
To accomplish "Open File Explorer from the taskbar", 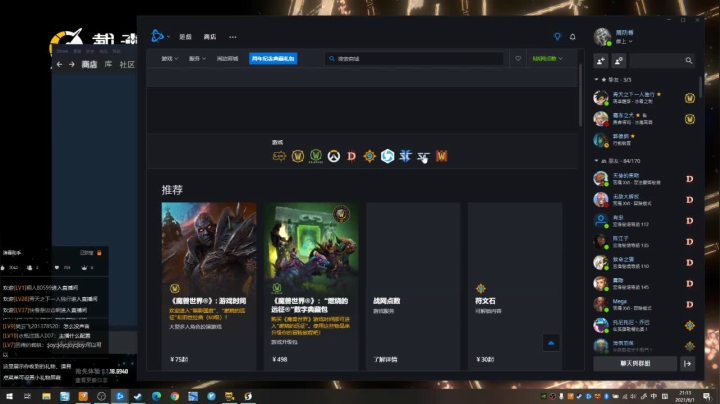I will point(46,396).
